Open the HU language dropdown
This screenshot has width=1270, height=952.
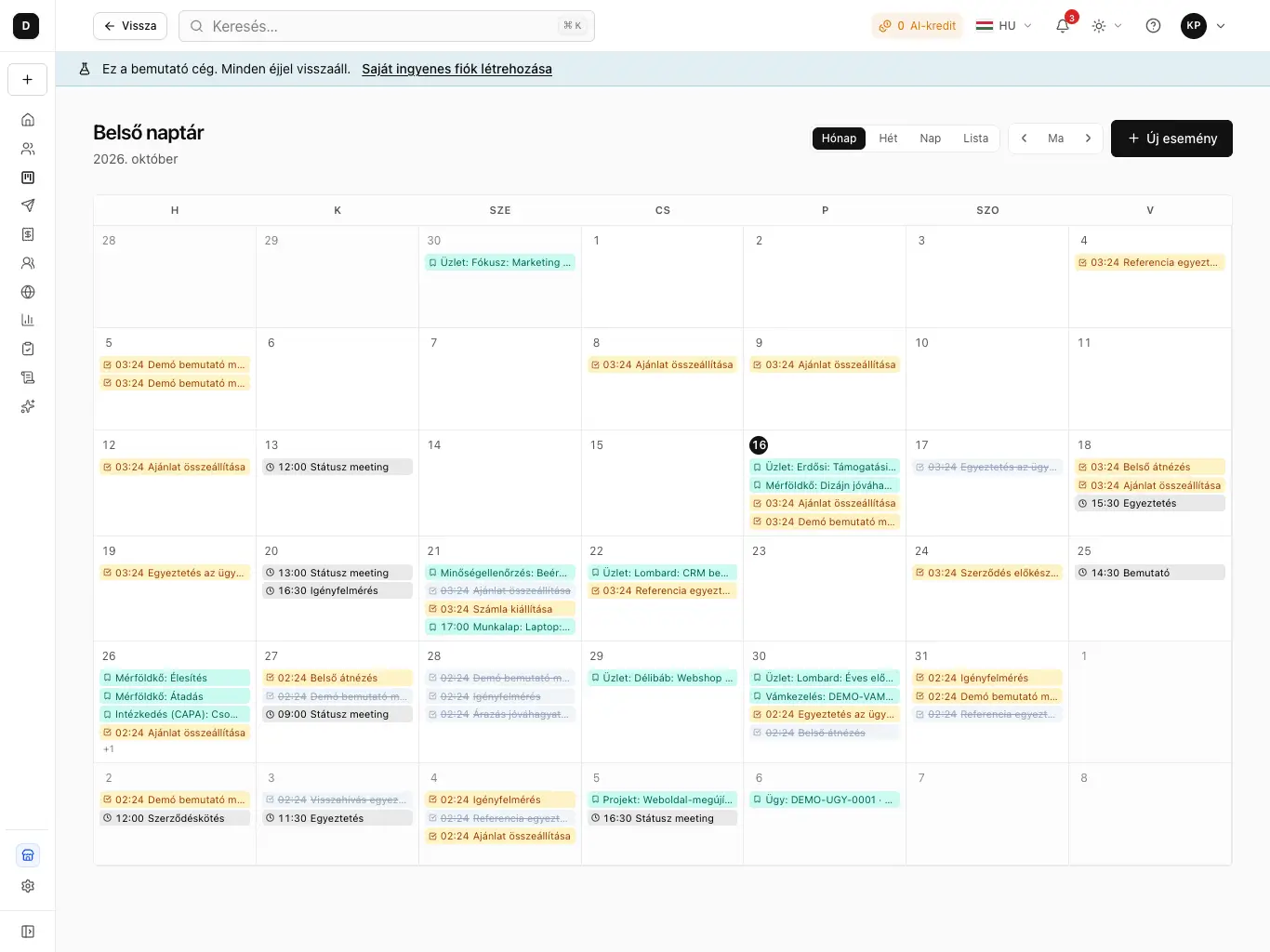coord(1004,26)
